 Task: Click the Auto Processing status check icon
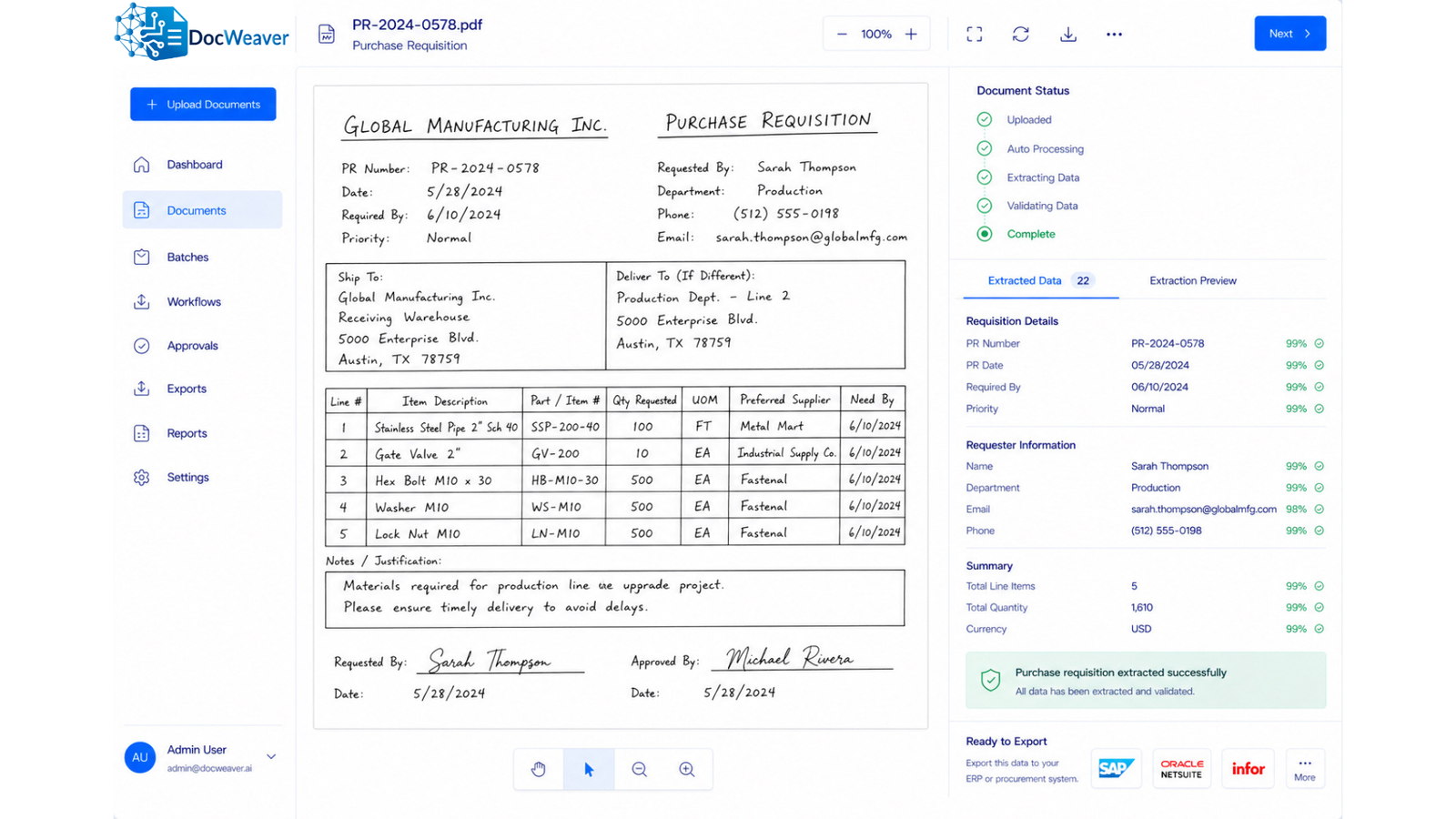pos(985,148)
